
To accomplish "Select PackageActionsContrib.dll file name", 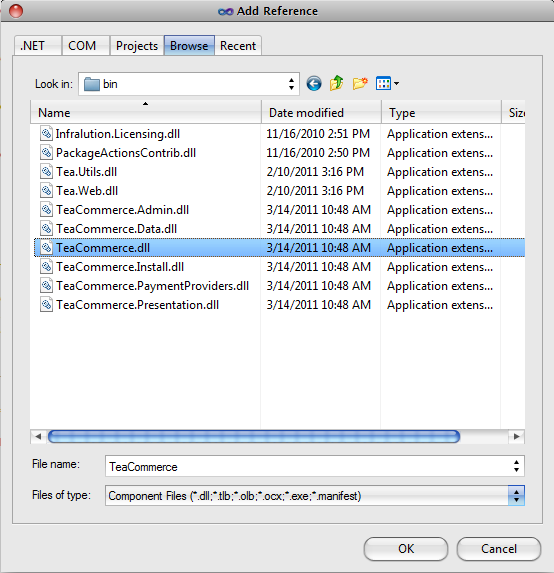I will click(x=126, y=153).
